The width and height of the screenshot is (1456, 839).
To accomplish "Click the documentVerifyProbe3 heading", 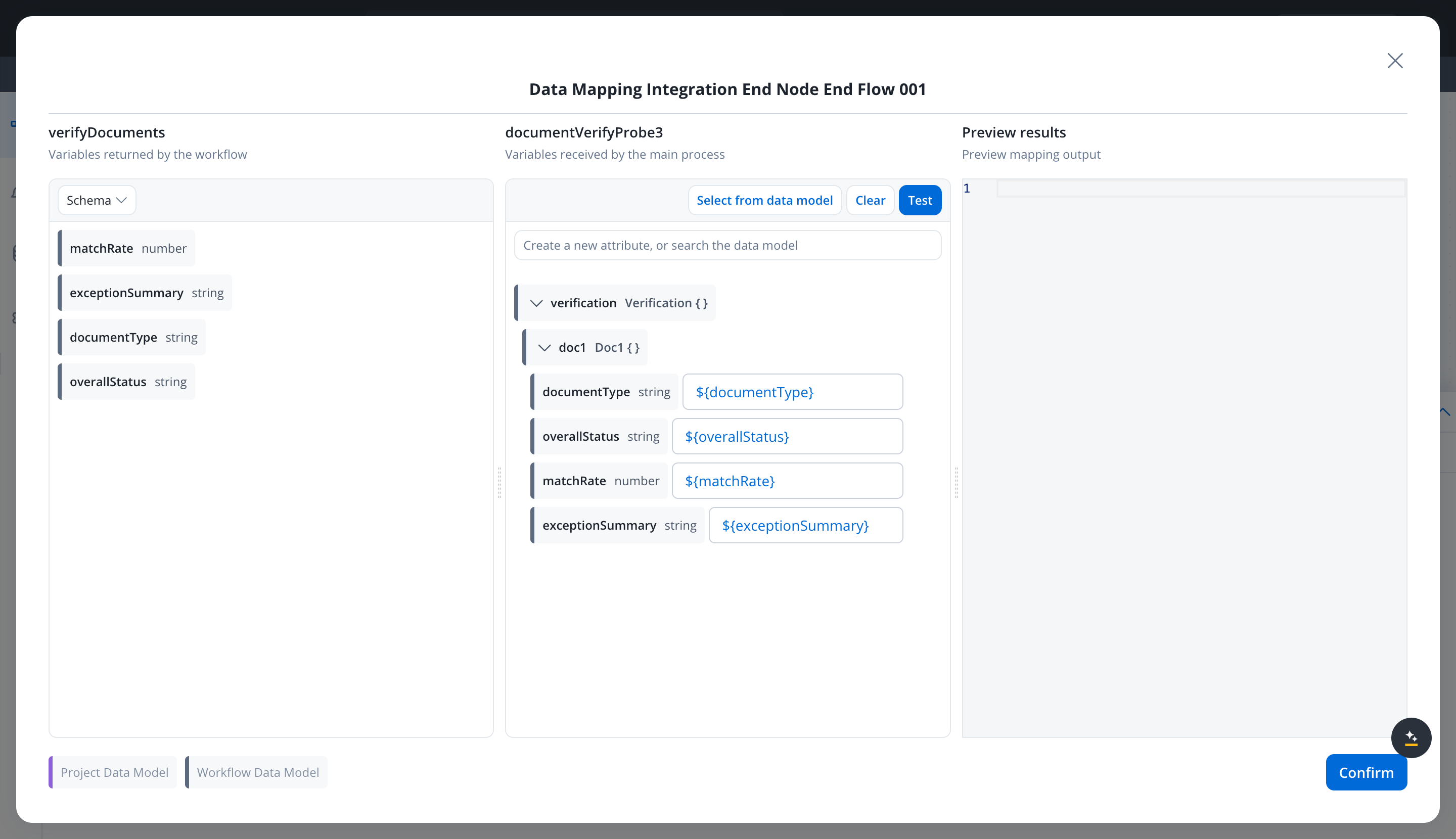I will (x=584, y=132).
